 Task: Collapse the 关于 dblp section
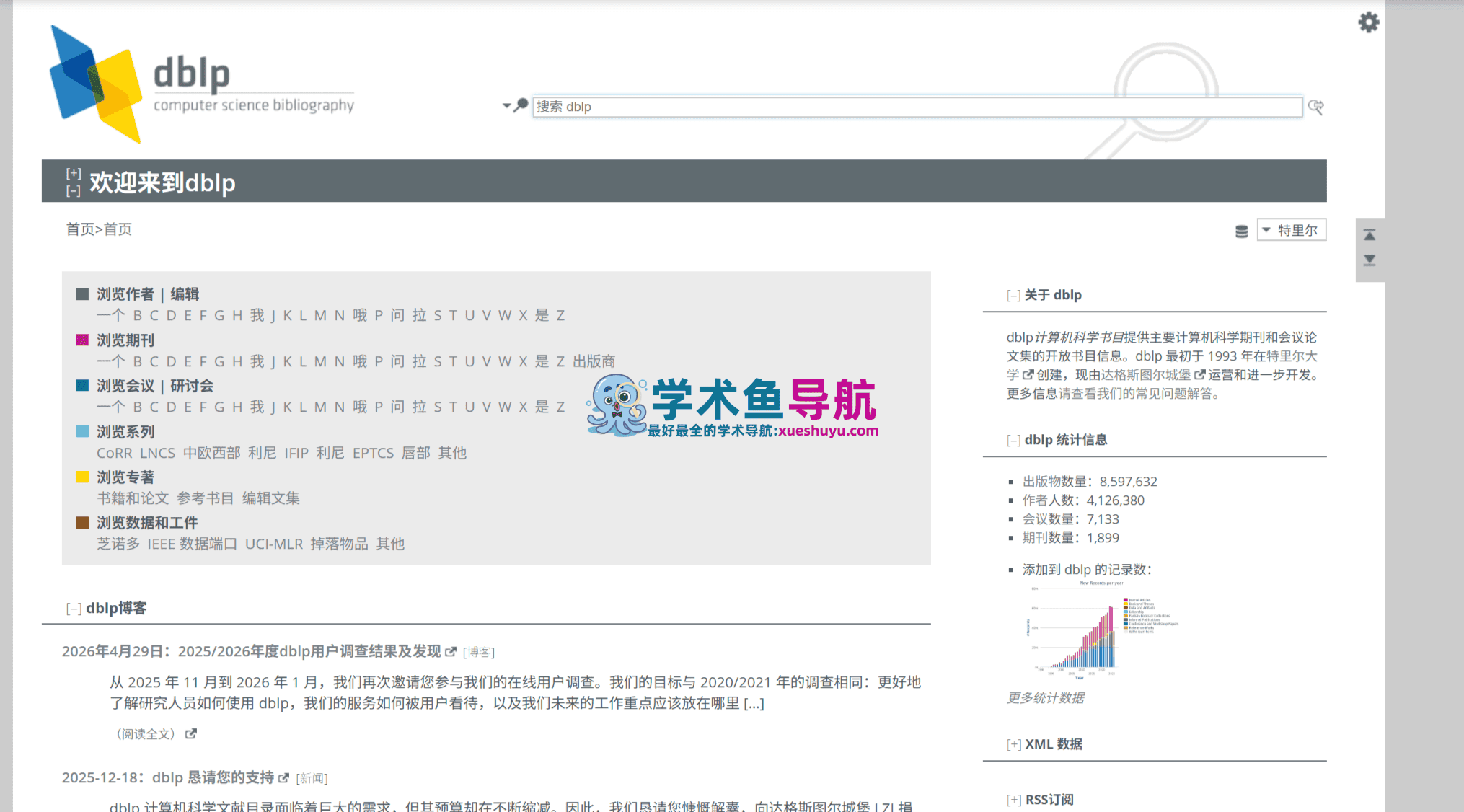[x=1013, y=296]
